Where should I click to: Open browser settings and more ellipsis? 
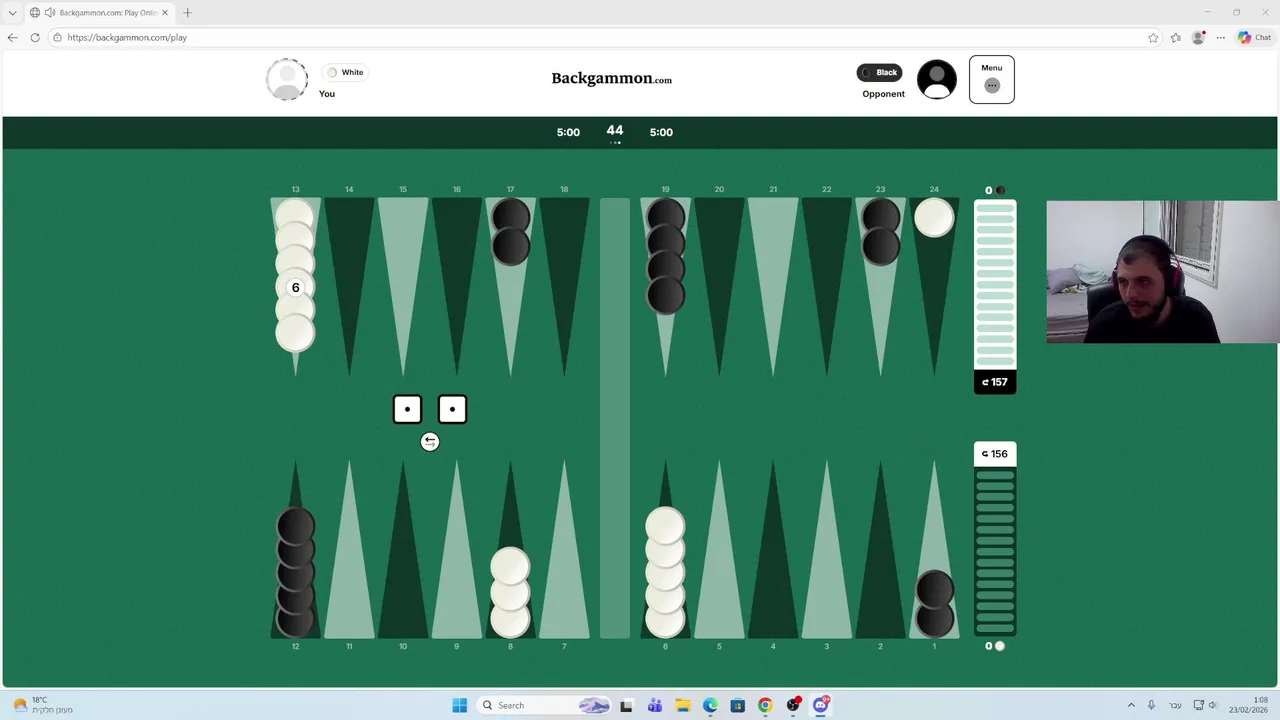pyautogui.click(x=1220, y=37)
